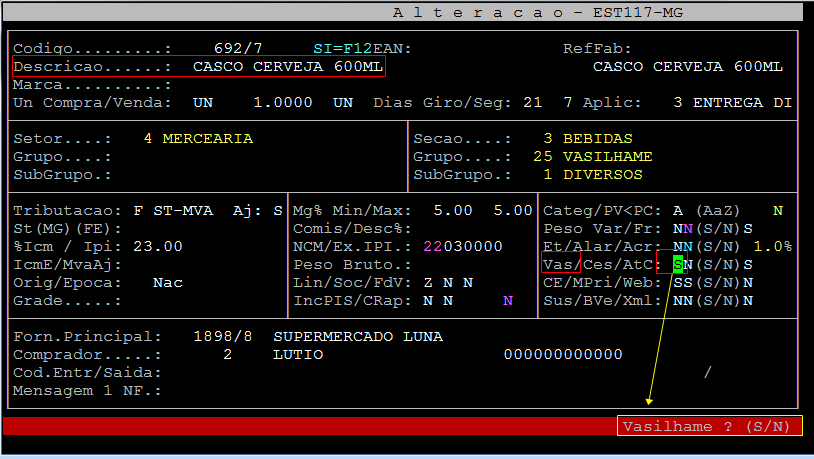Click the NCM code 22030000

tap(462, 246)
